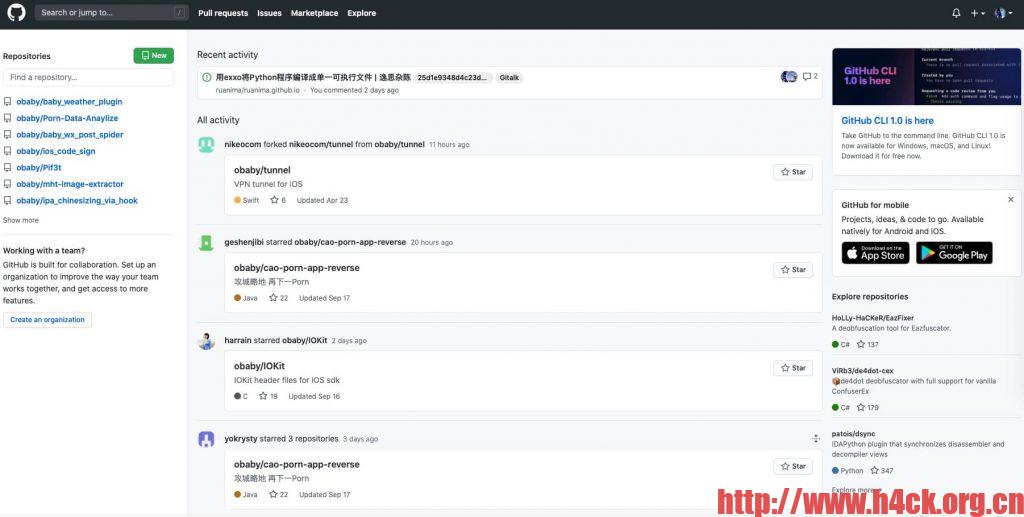Open the recent activity issue title
1024x517 pixels.
(313, 77)
